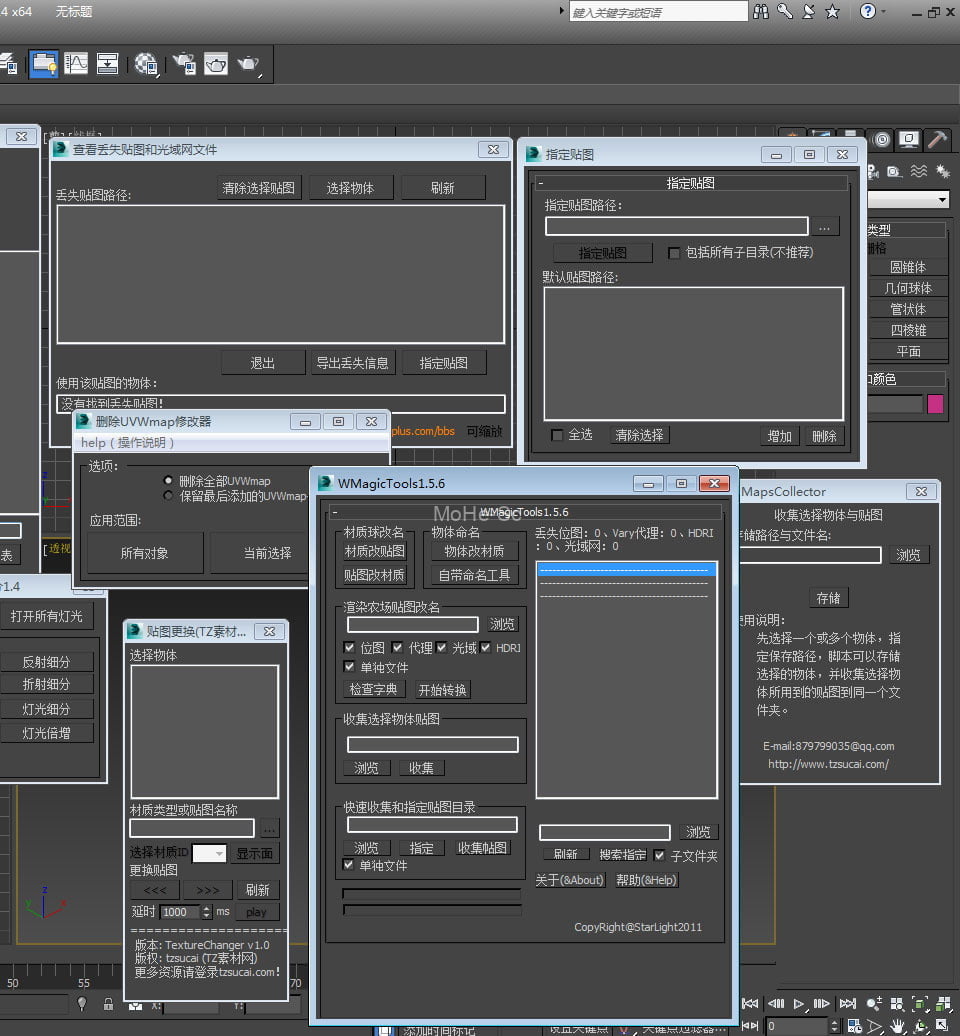Viewport: 960px width, 1036px height.
Task: Enable '包括所有子目录' checkbox
Action: [674, 253]
